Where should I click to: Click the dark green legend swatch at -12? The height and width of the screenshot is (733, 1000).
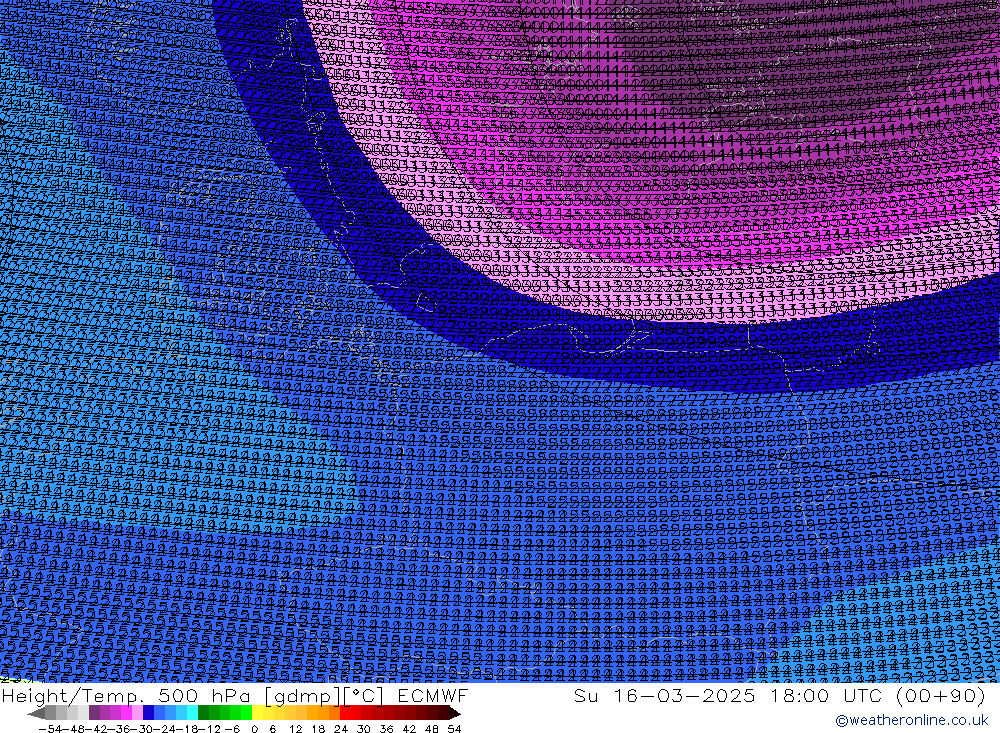point(203,713)
